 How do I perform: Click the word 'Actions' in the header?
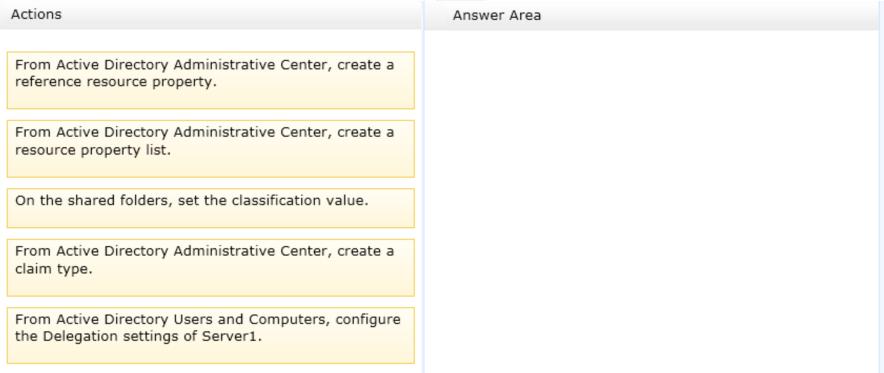click(36, 15)
